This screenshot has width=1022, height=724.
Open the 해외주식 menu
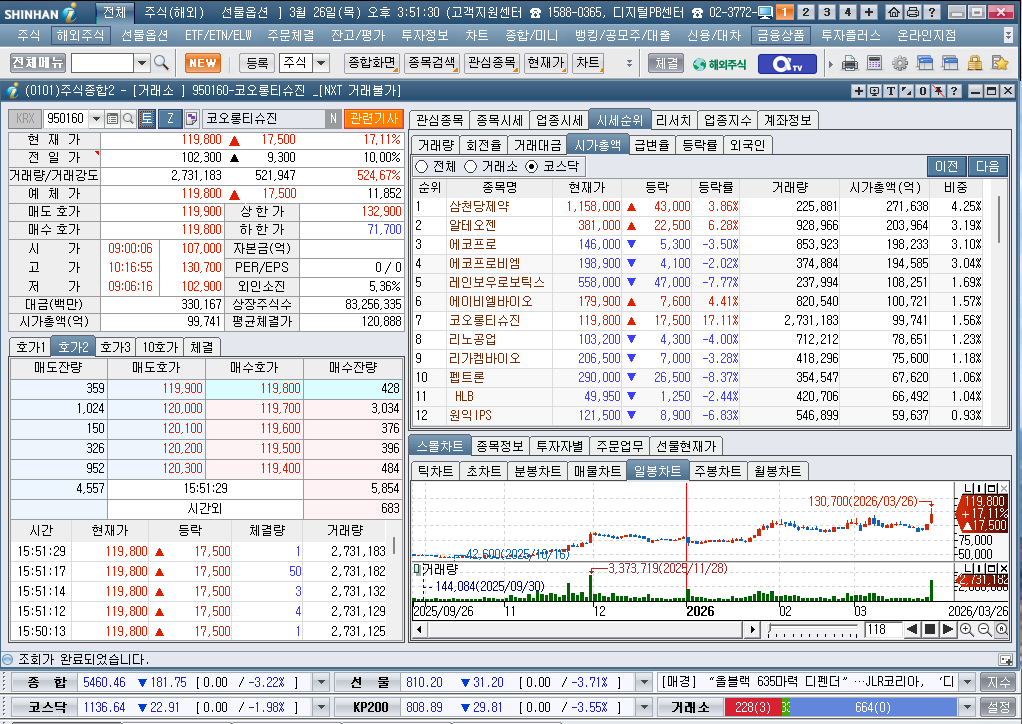click(80, 36)
